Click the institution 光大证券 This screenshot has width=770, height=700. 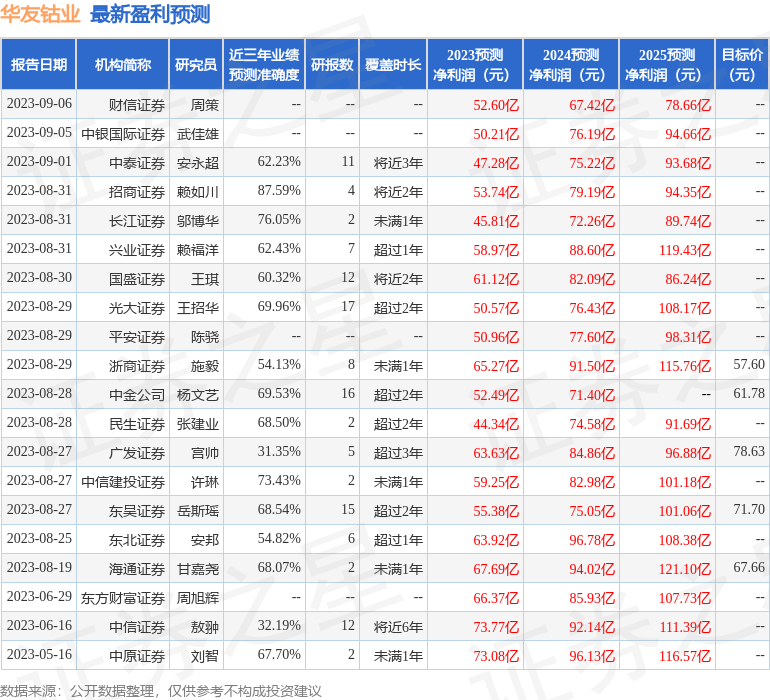pyautogui.click(x=137, y=308)
